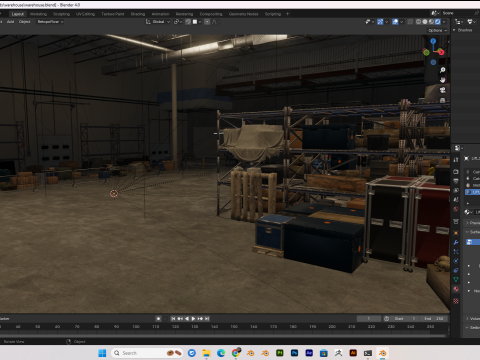
Task: Open the overlays settings dropdown arrow
Action: [x=401, y=22]
